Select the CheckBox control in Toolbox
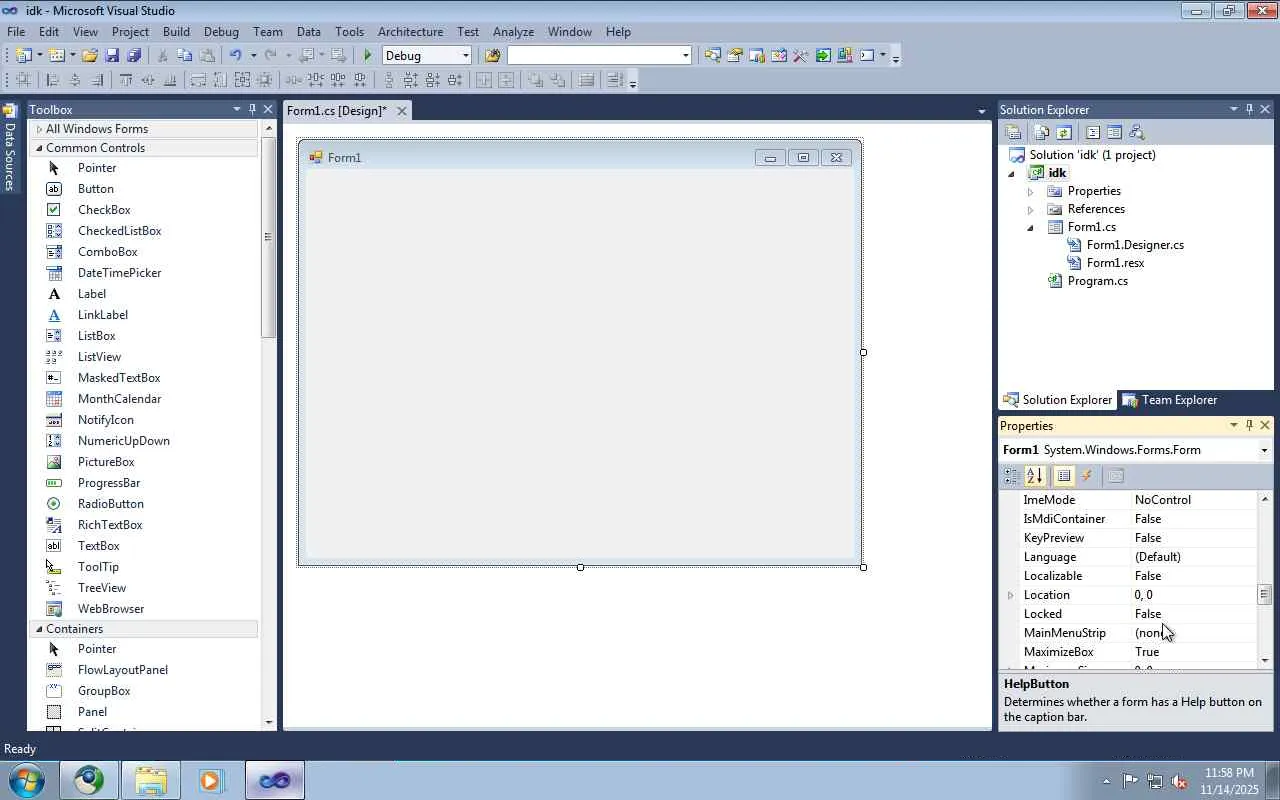Viewport: 1280px width, 800px height. (x=104, y=210)
